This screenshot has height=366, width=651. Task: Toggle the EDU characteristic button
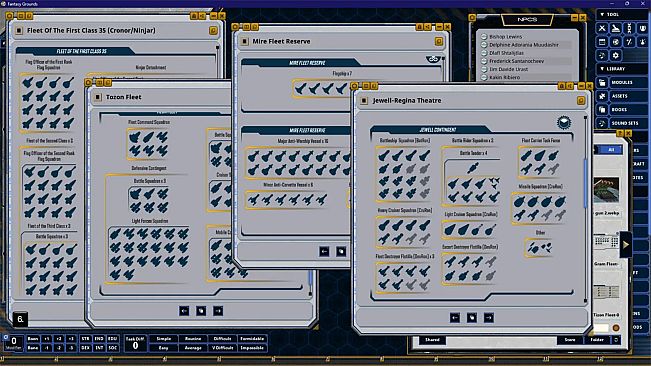[113, 339]
